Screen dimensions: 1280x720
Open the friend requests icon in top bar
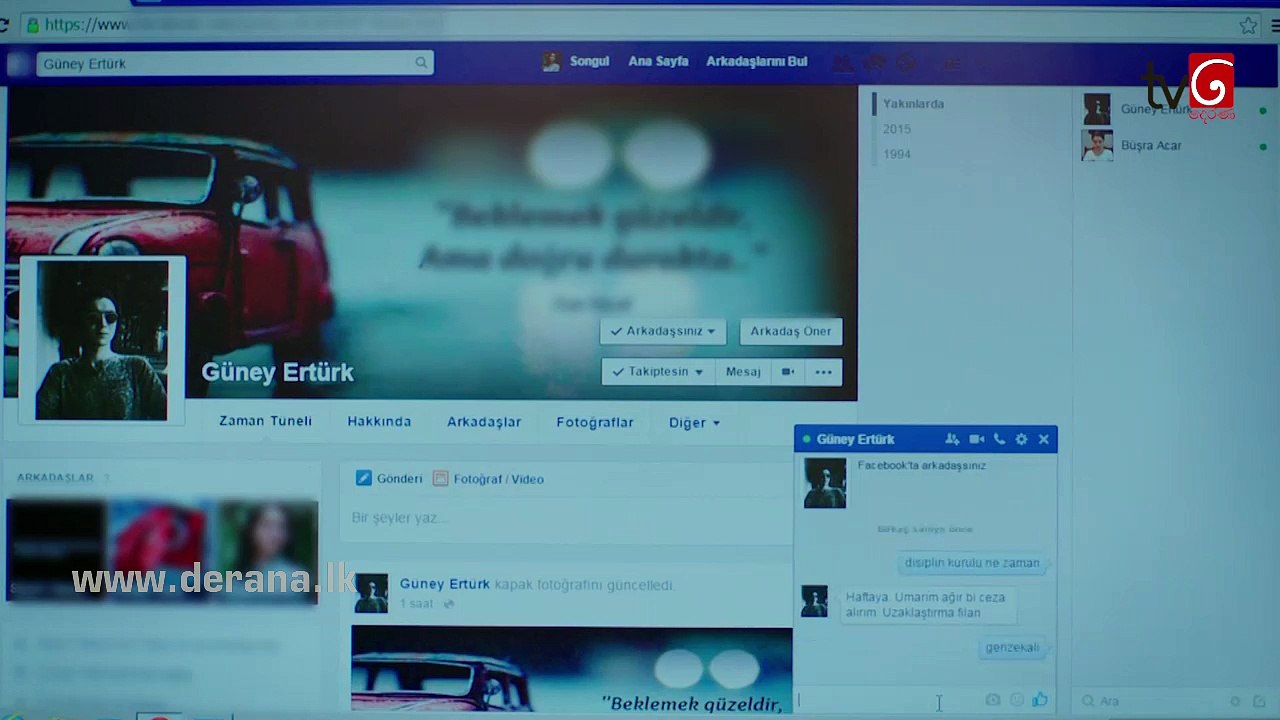[844, 63]
